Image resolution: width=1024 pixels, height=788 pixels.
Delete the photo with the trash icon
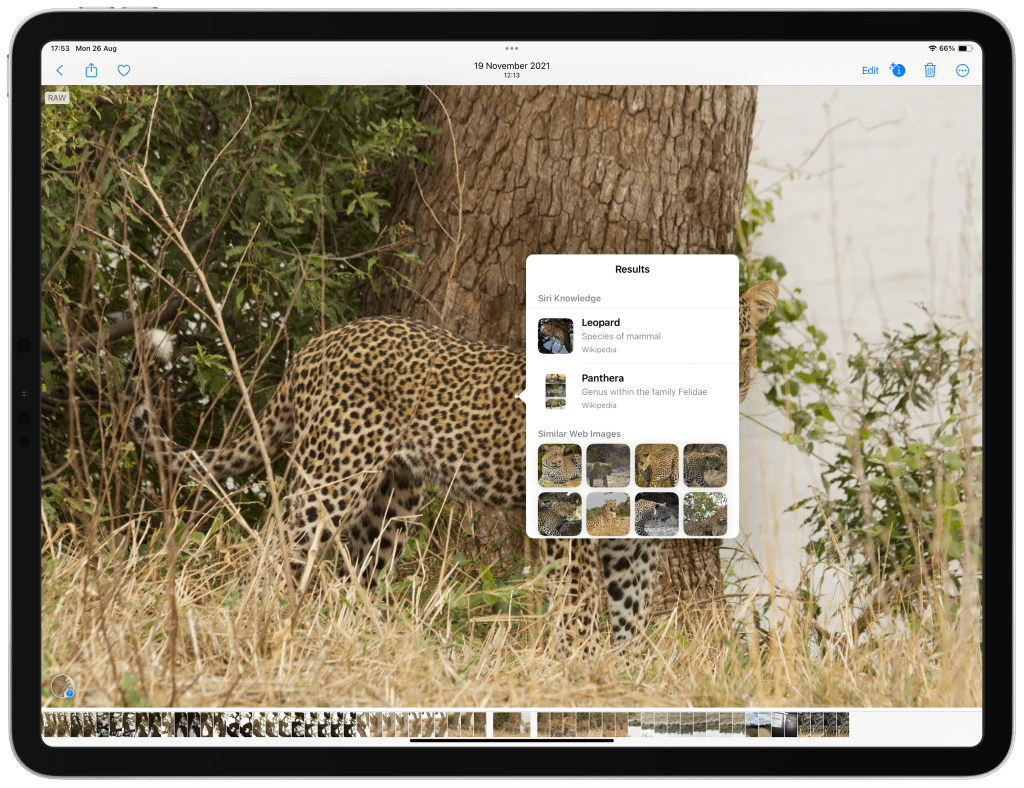tap(930, 70)
